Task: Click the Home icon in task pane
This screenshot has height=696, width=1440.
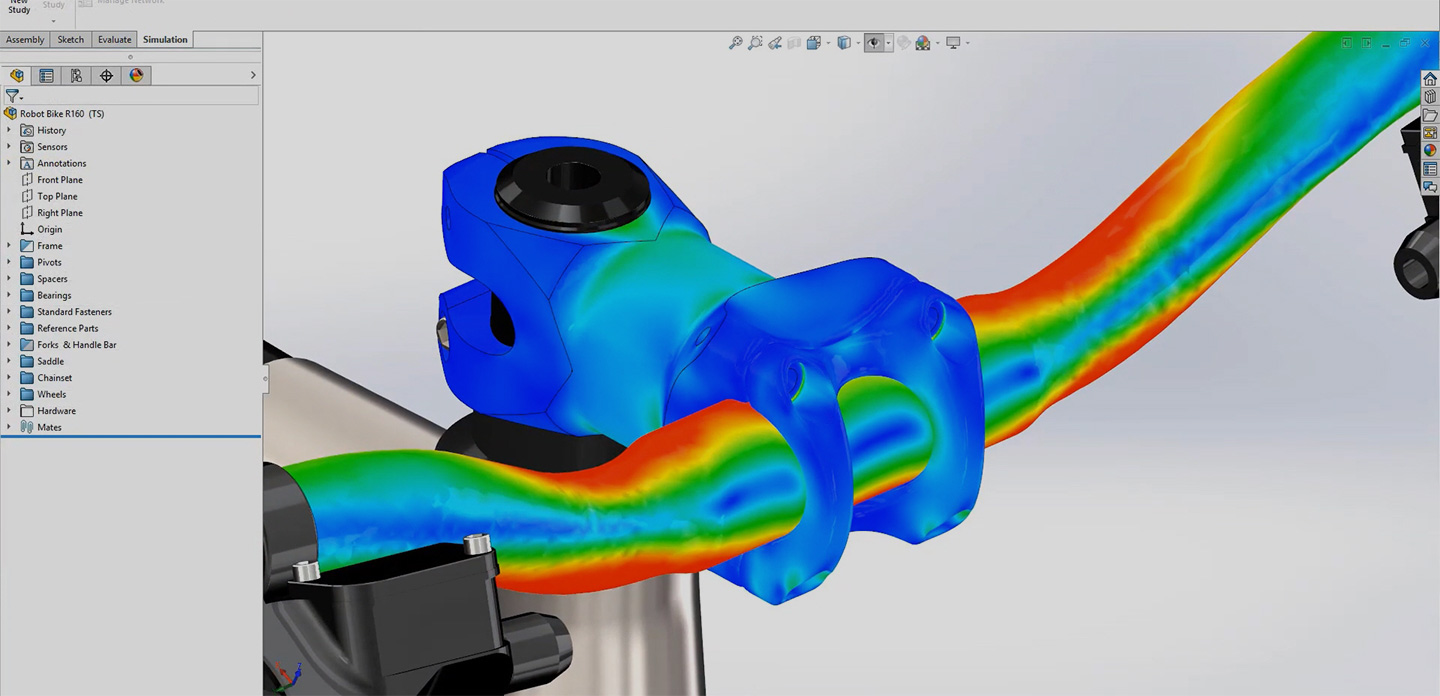Action: point(1428,78)
